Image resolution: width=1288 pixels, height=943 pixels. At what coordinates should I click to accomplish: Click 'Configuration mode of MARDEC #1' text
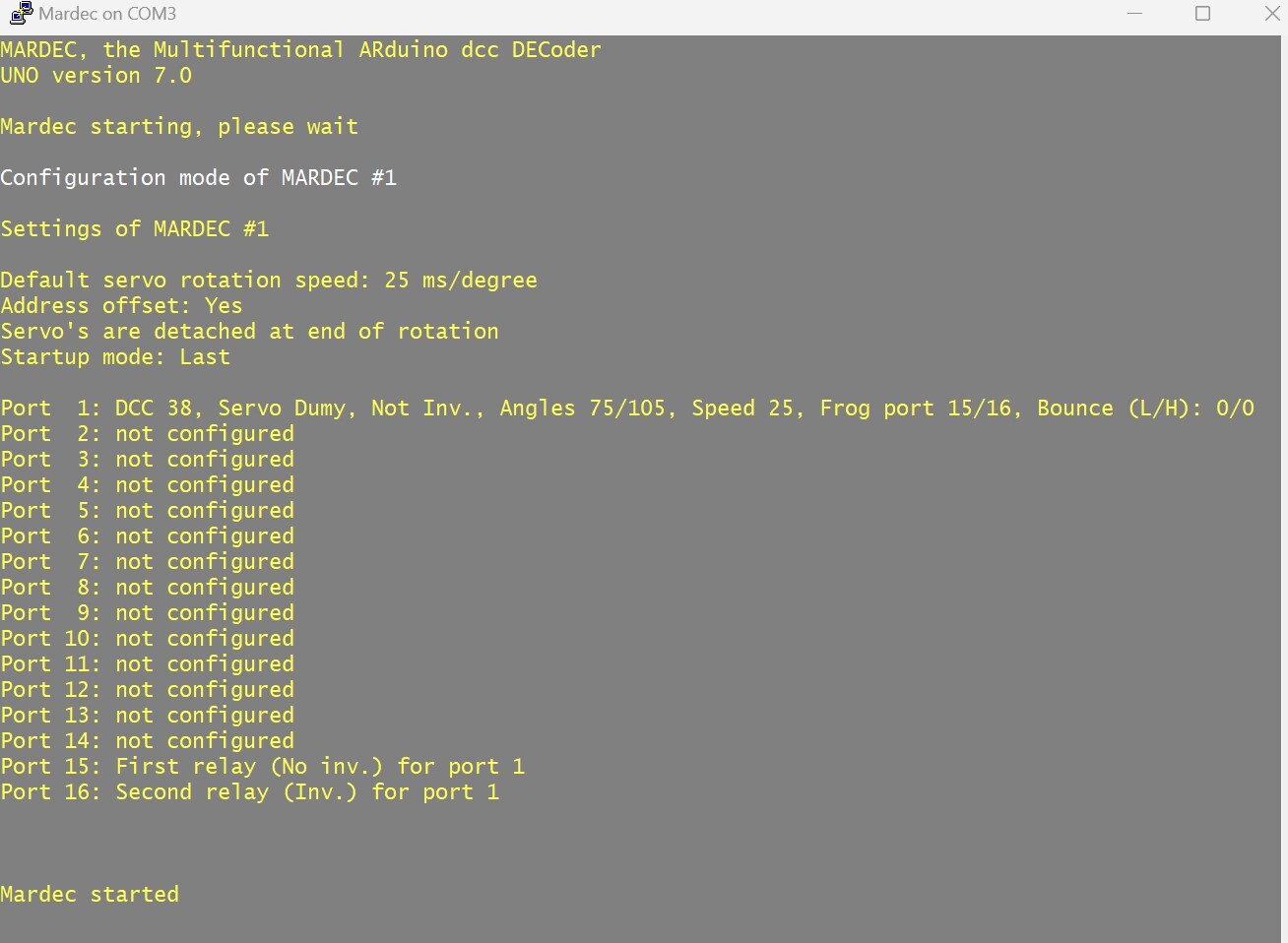198,178
